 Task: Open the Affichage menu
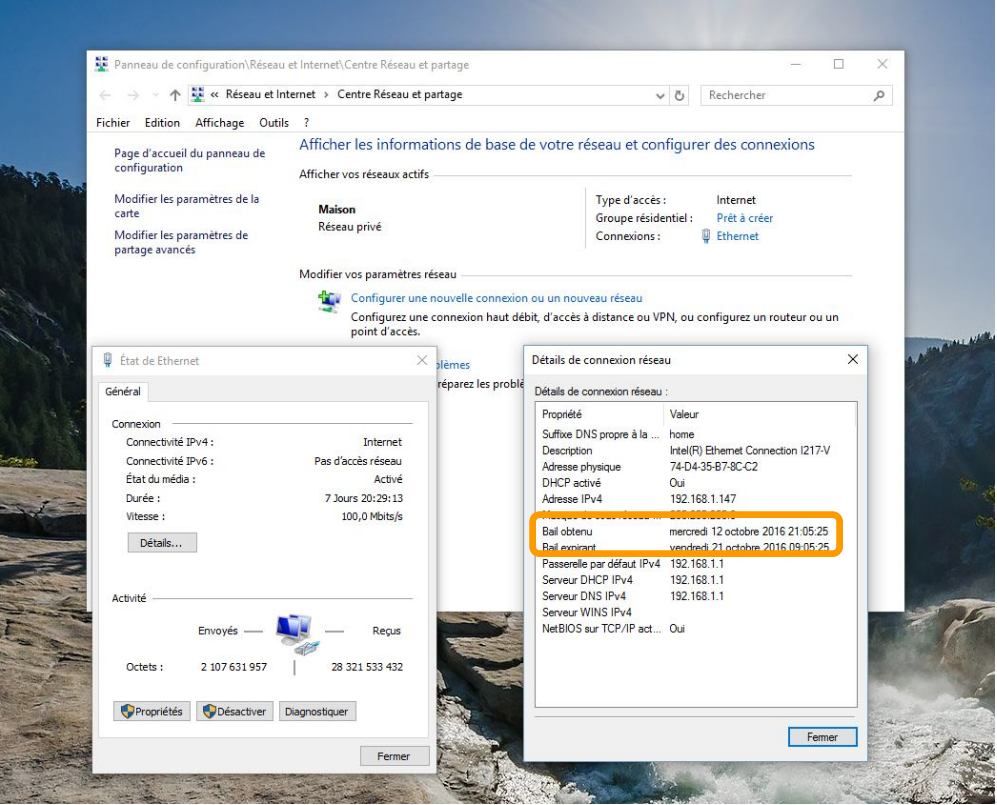click(219, 123)
